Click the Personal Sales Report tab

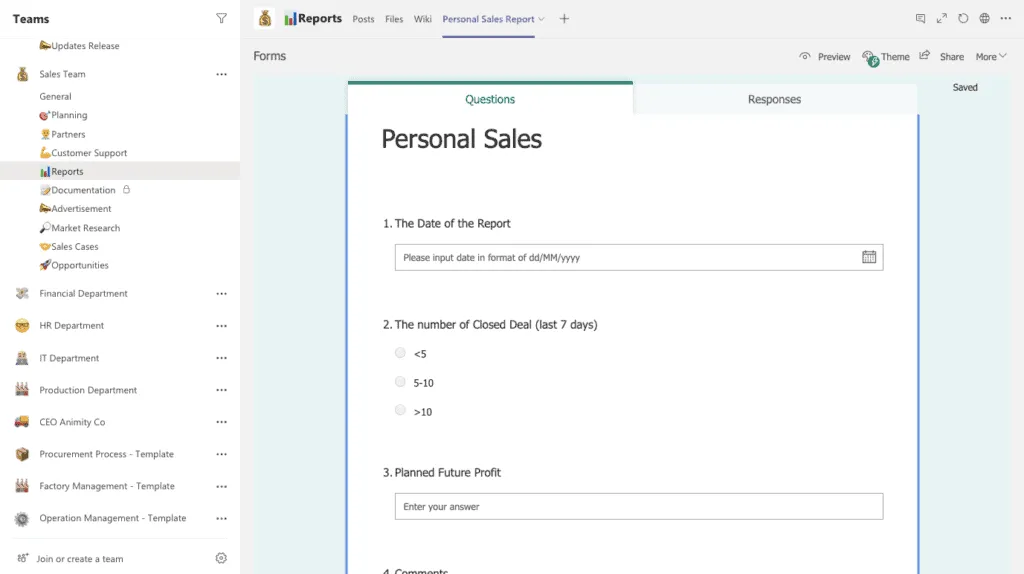[488, 19]
